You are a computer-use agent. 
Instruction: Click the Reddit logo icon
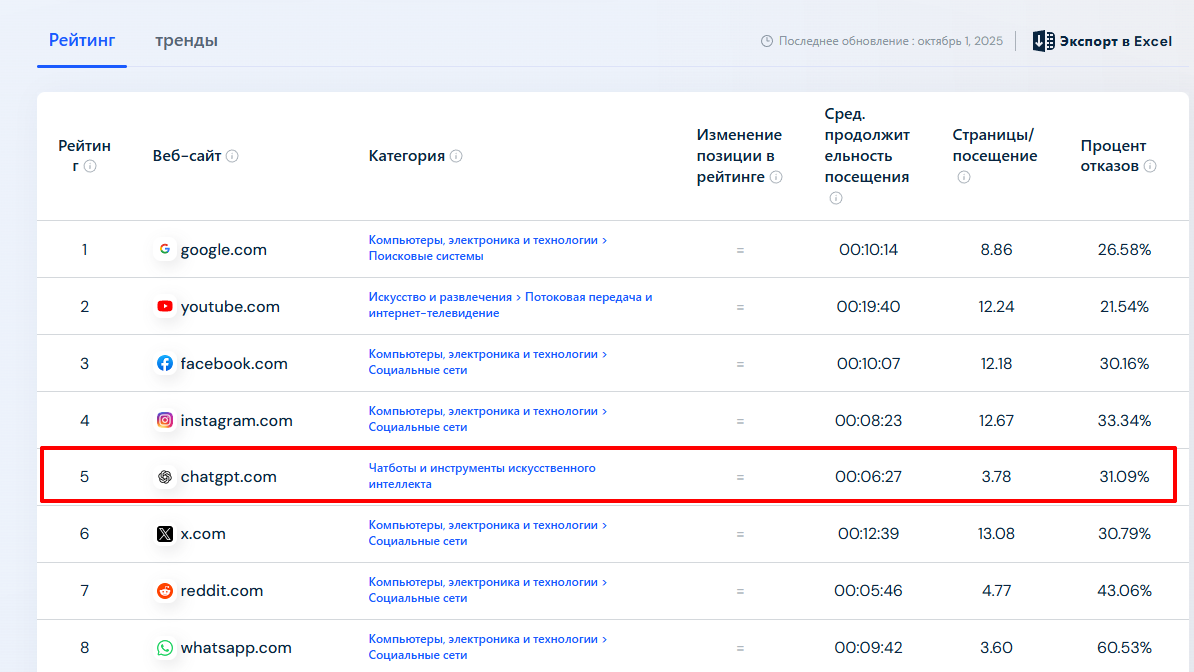pyautogui.click(x=165, y=591)
